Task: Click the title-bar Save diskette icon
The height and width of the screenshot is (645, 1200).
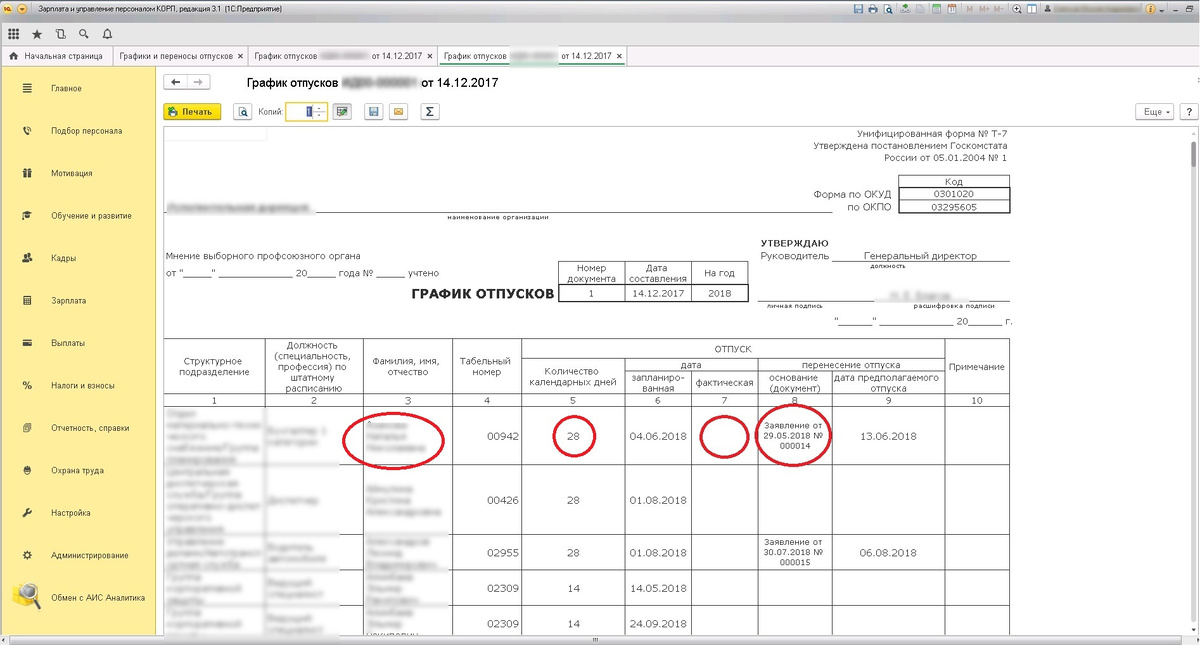Action: 858,9
